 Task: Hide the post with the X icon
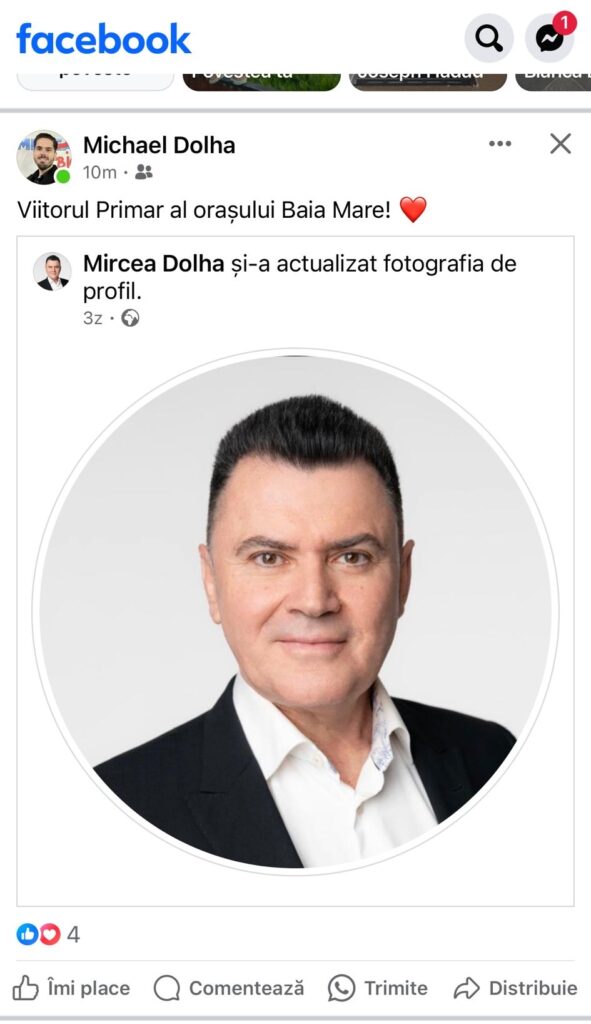click(x=560, y=144)
